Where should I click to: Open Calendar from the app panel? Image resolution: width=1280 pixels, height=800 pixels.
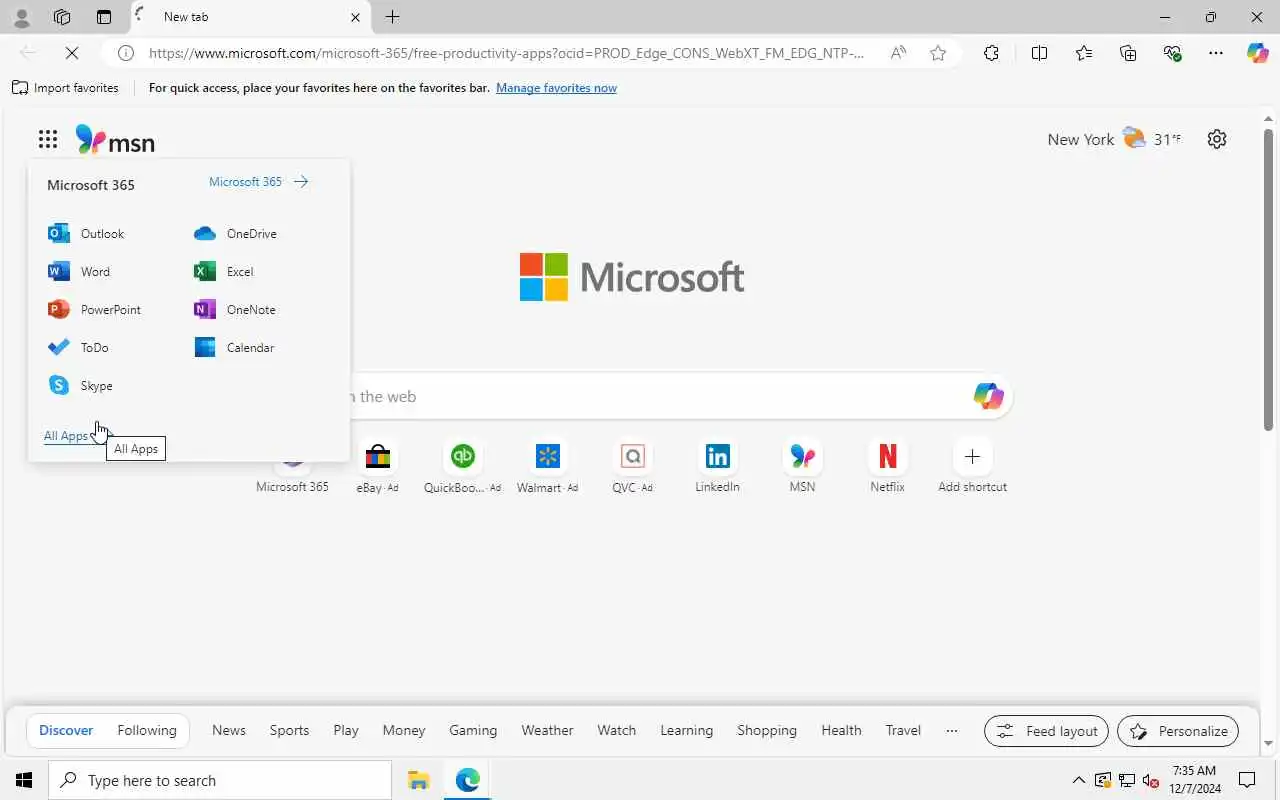[x=234, y=347]
